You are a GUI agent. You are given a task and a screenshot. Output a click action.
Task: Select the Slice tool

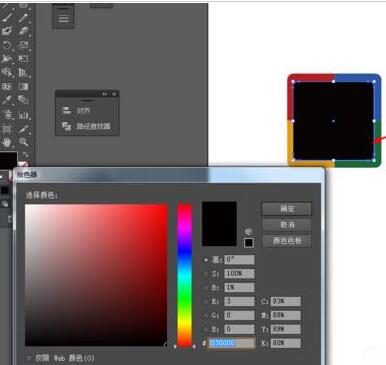click(x=23, y=129)
